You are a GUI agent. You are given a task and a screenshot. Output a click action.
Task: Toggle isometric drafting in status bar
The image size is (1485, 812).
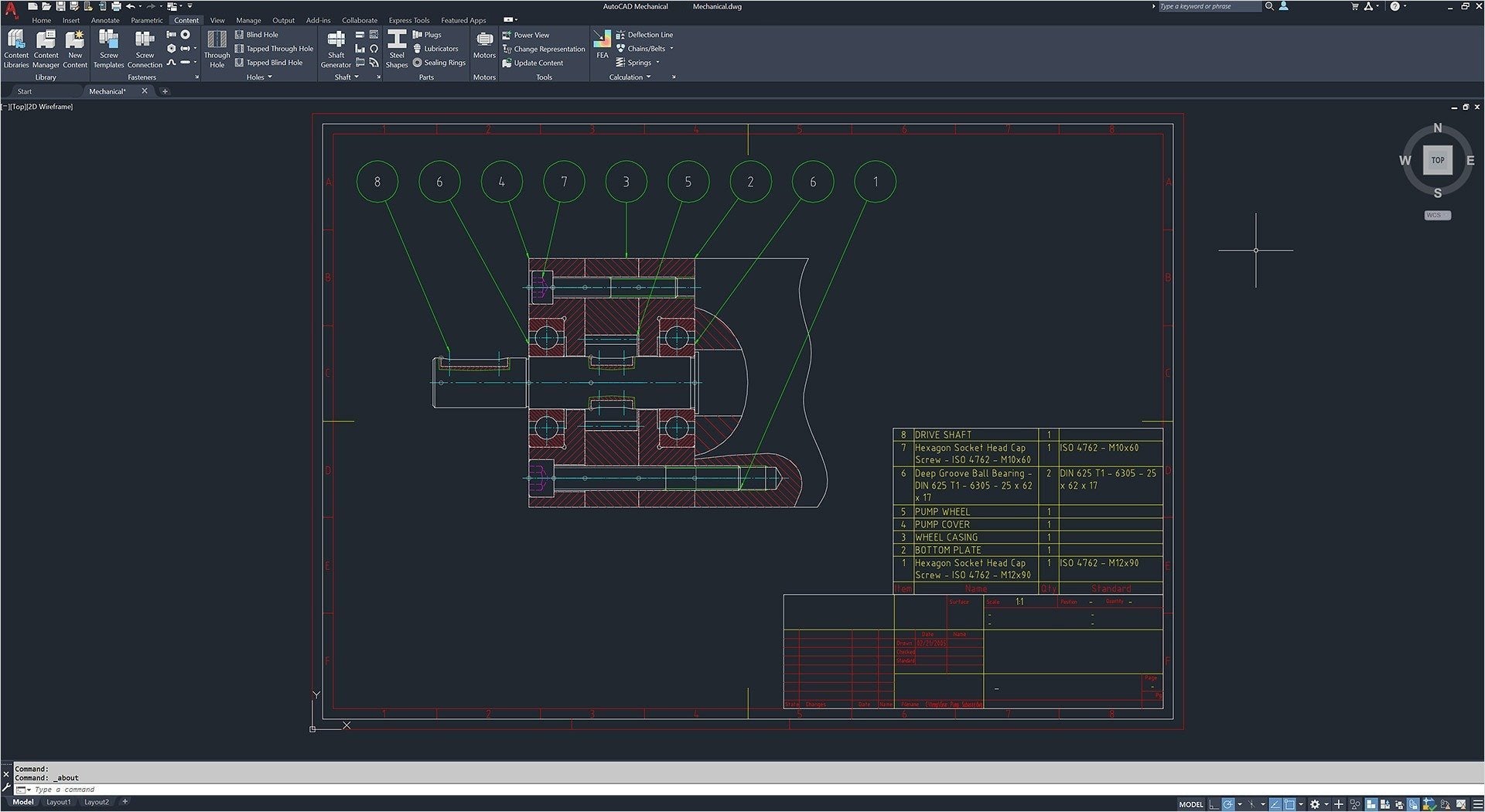(x=1251, y=804)
